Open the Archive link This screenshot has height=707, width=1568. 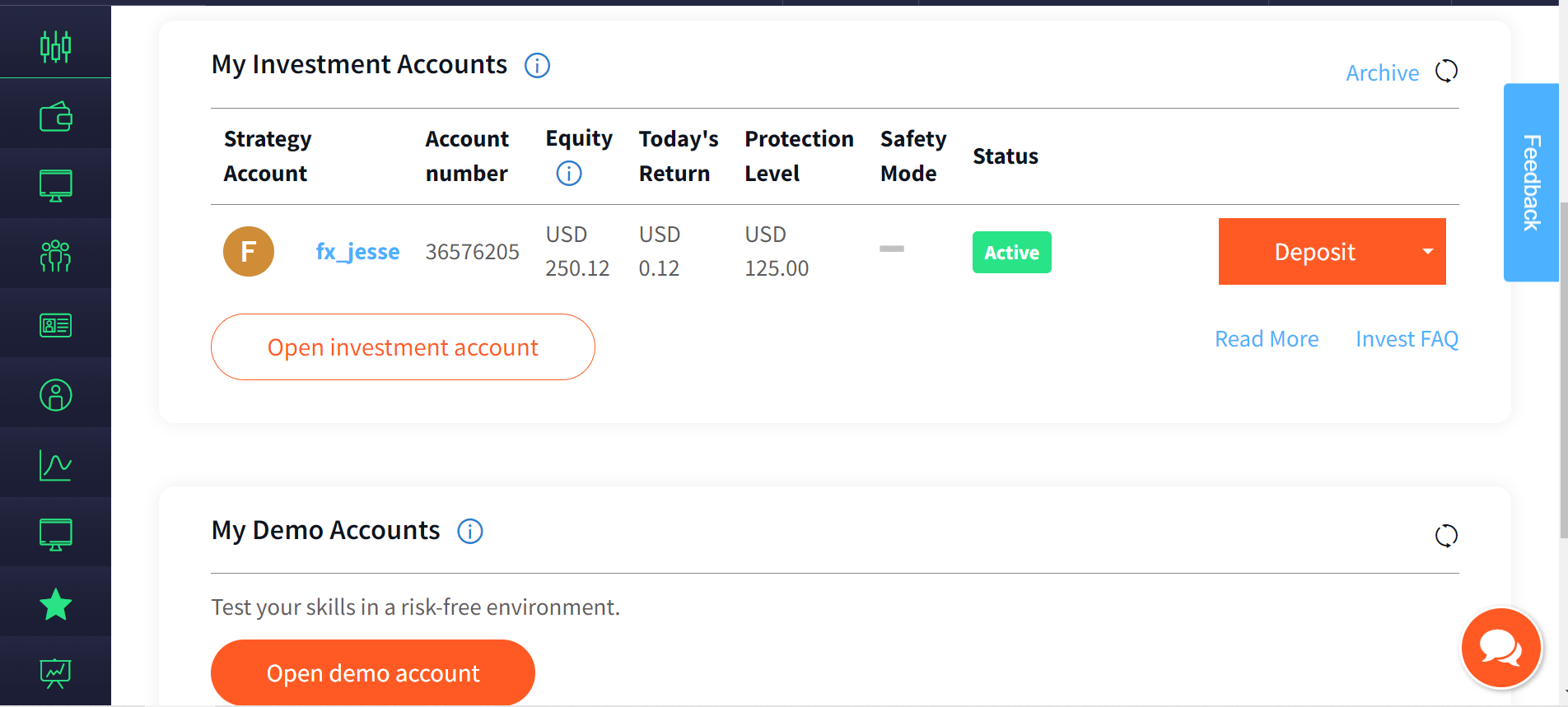(1382, 73)
